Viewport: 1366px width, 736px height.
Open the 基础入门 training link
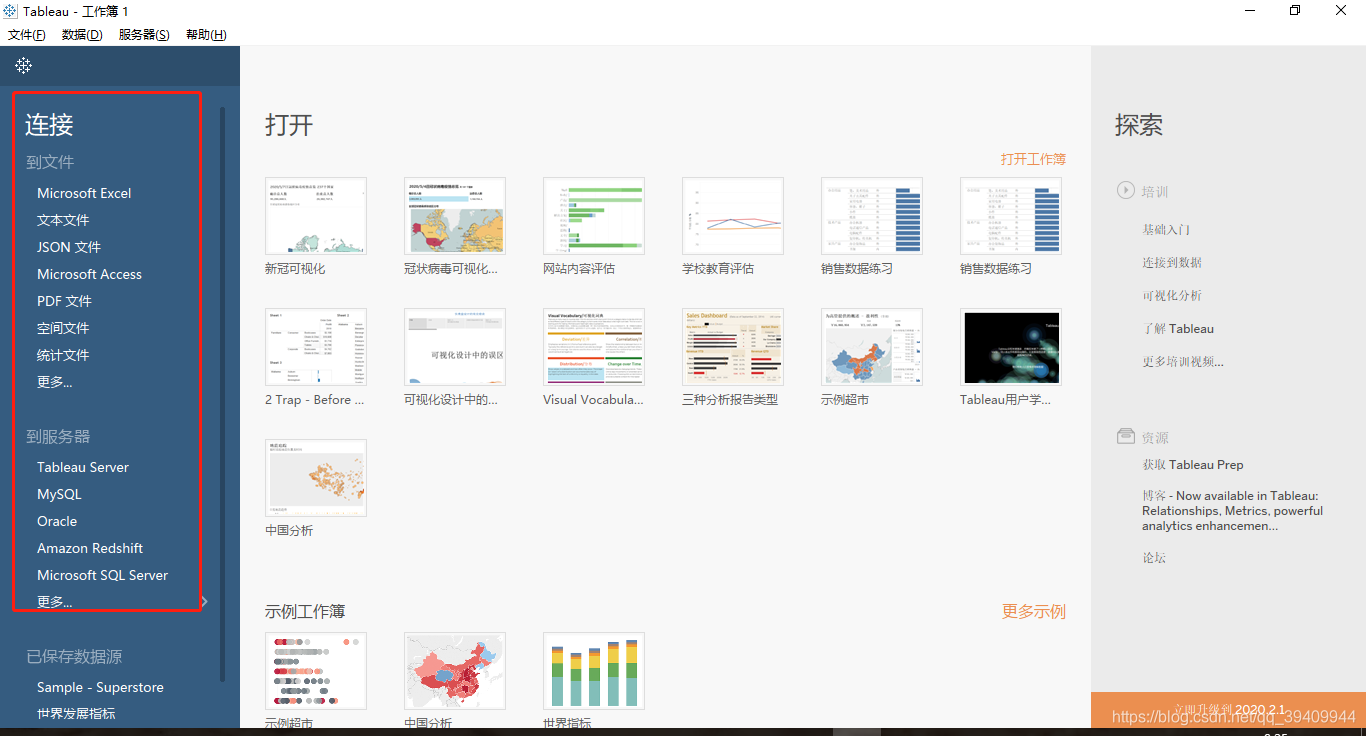(1166, 229)
